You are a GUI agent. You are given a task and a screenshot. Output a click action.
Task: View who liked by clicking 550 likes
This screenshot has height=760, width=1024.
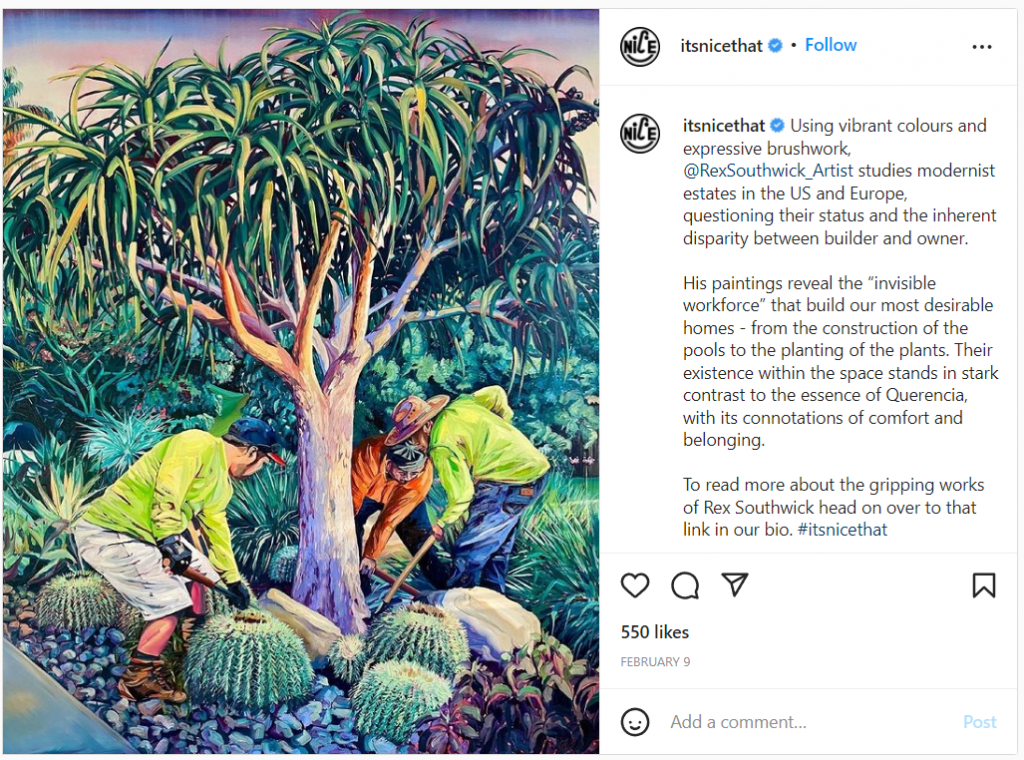655,632
